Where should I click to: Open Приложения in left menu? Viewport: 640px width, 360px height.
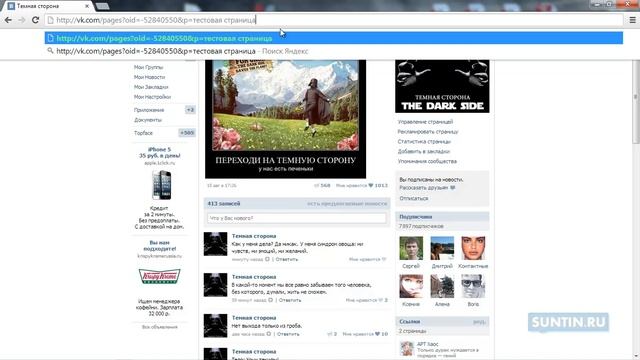(149, 110)
